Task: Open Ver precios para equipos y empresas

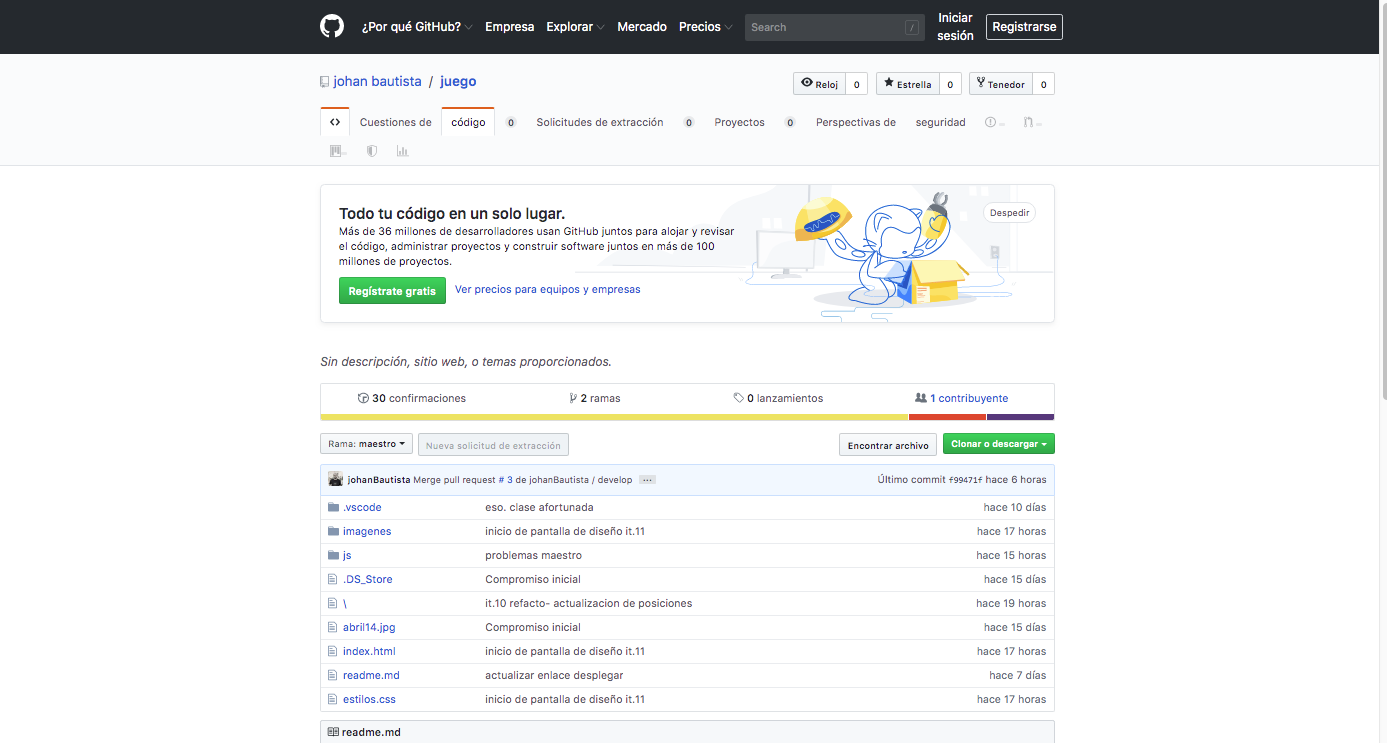Action: [547, 289]
